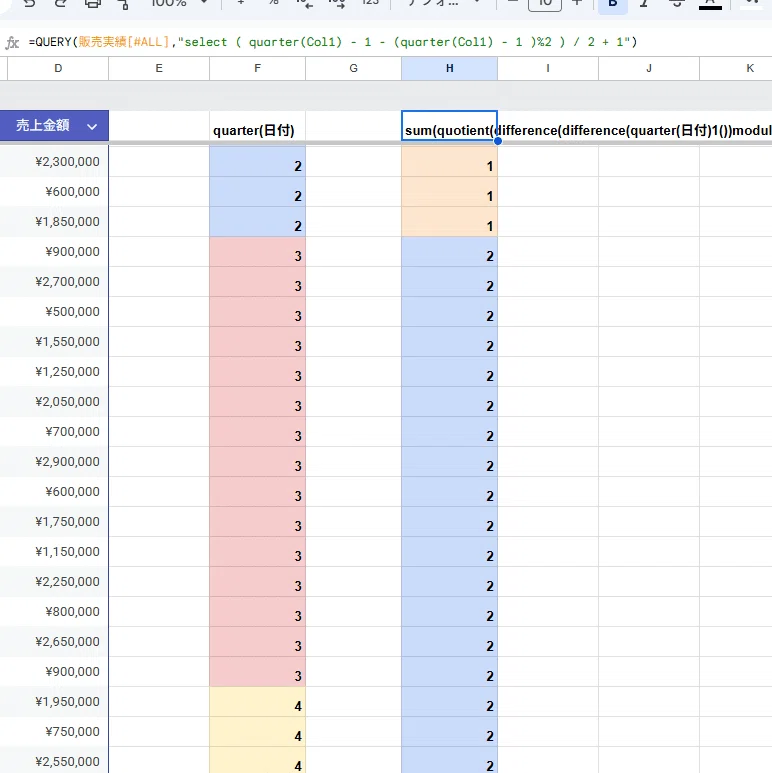Click quarter value 3 in the ¥1,250,000 row
The image size is (772, 773).
[257, 372]
